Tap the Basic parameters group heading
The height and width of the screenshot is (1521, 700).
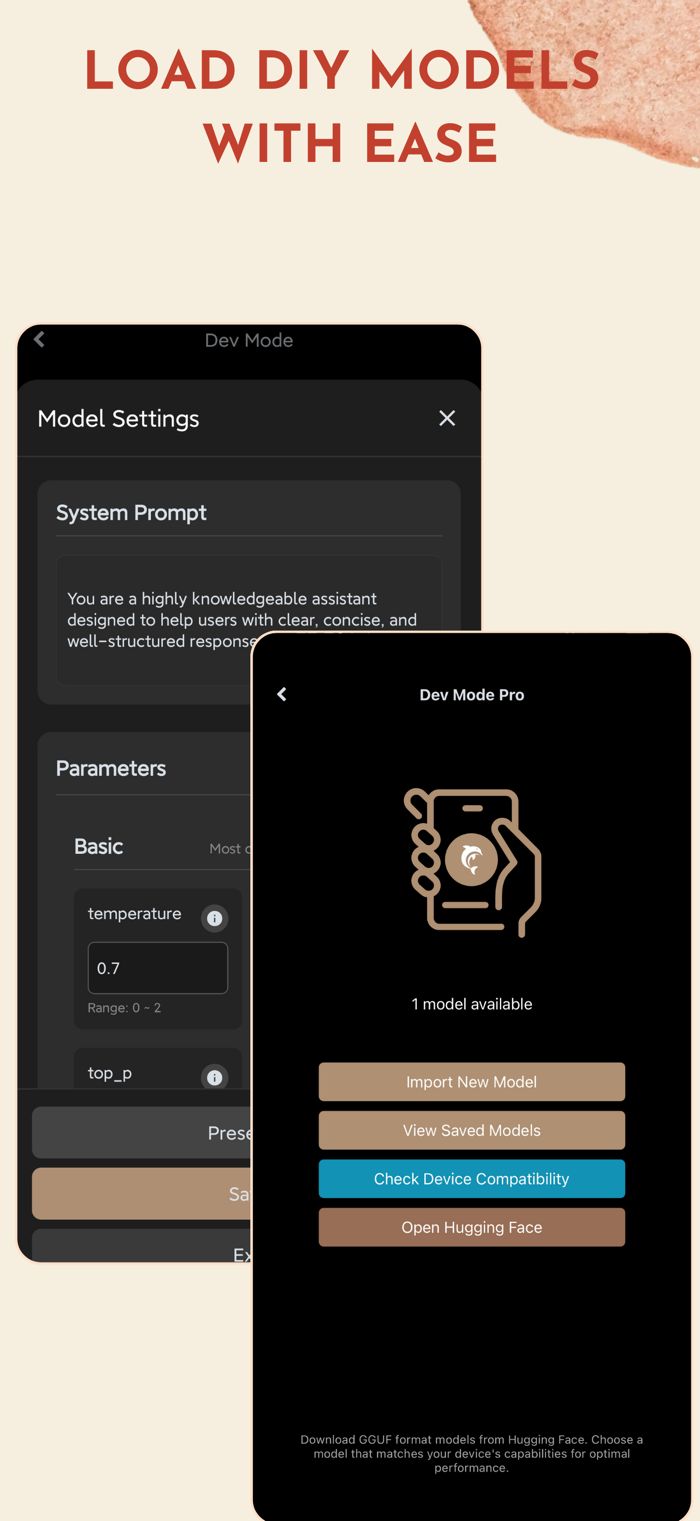(x=99, y=846)
